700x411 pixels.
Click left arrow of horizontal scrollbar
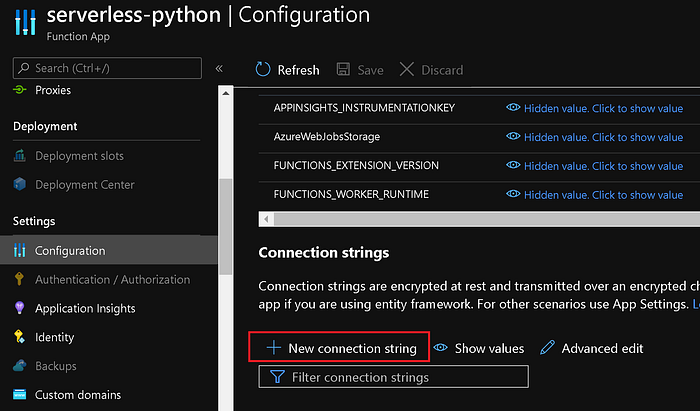[267, 219]
